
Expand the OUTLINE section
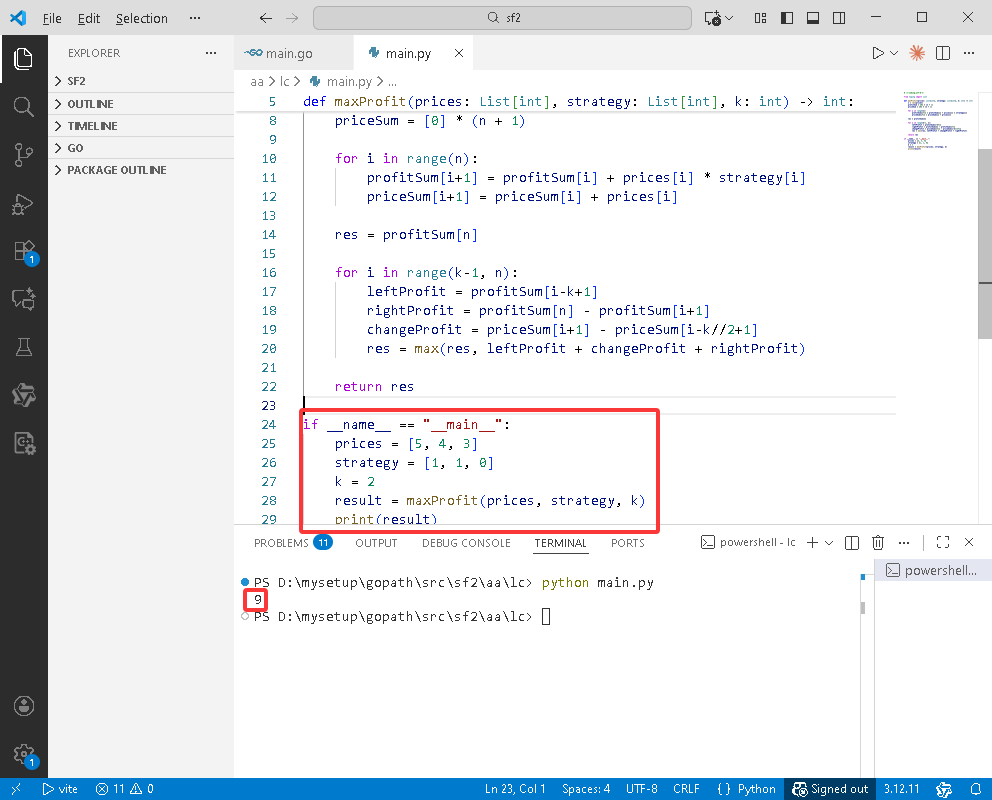click(x=141, y=104)
